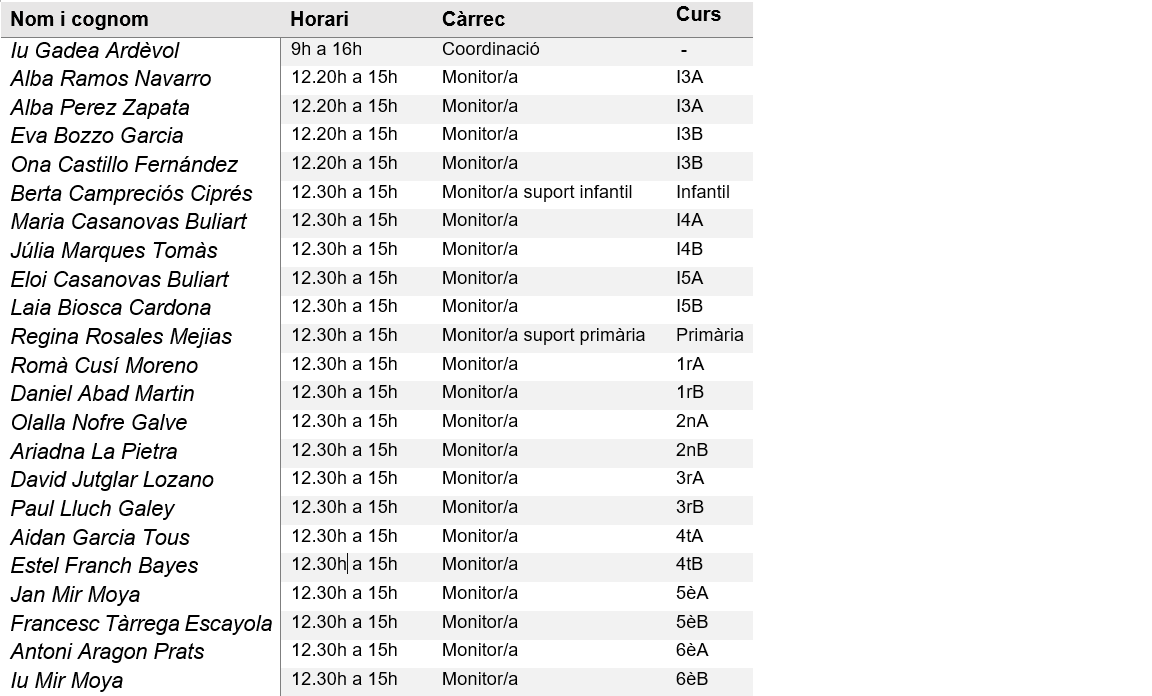The width and height of the screenshot is (1152, 696).
Task: Select the name Antoni Aragon Prats
Action: click(107, 652)
